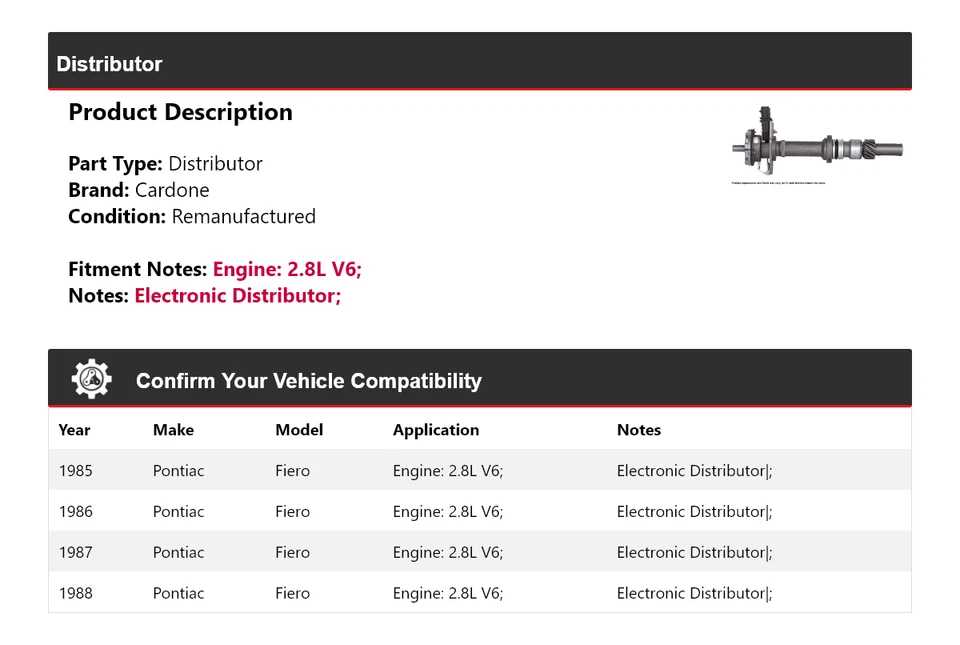Screen dimensions: 960x645
Task: Click the gear icon beside Confirm Your Vehicle Compatibility
Action: [x=91, y=379]
